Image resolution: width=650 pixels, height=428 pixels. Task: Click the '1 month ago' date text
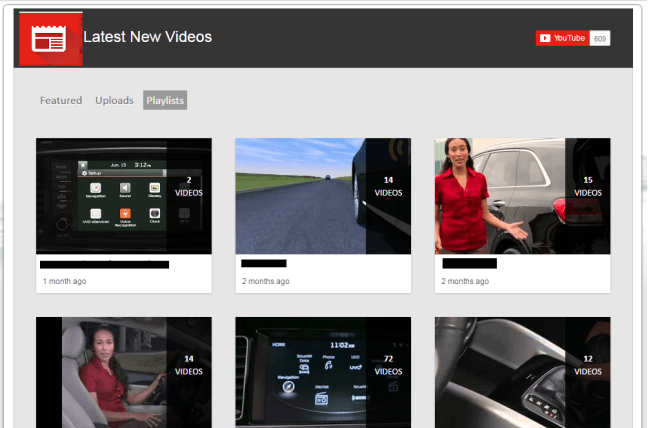pos(65,281)
